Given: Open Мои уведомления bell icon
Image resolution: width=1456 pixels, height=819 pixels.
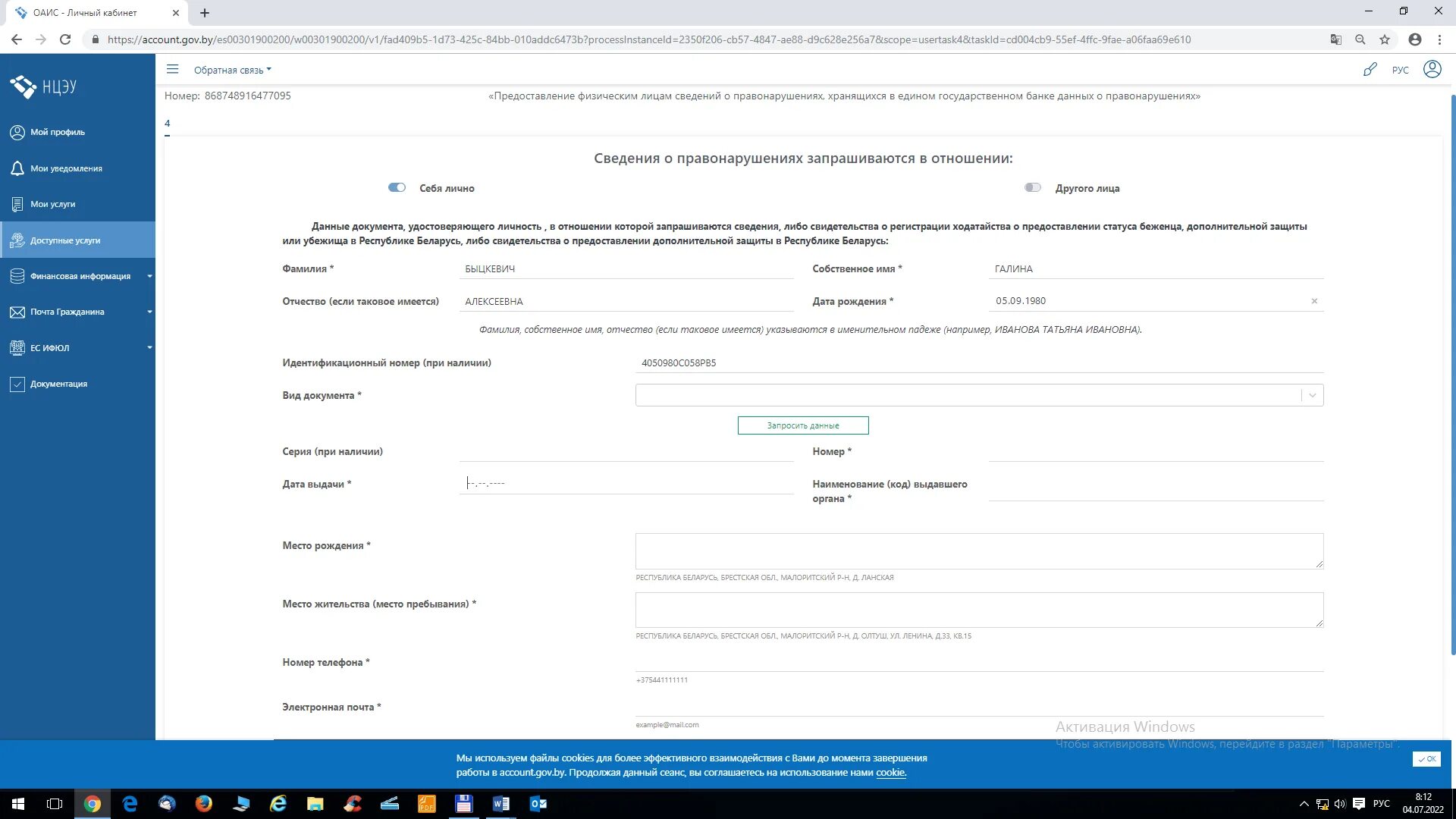Looking at the screenshot, I should [x=17, y=168].
